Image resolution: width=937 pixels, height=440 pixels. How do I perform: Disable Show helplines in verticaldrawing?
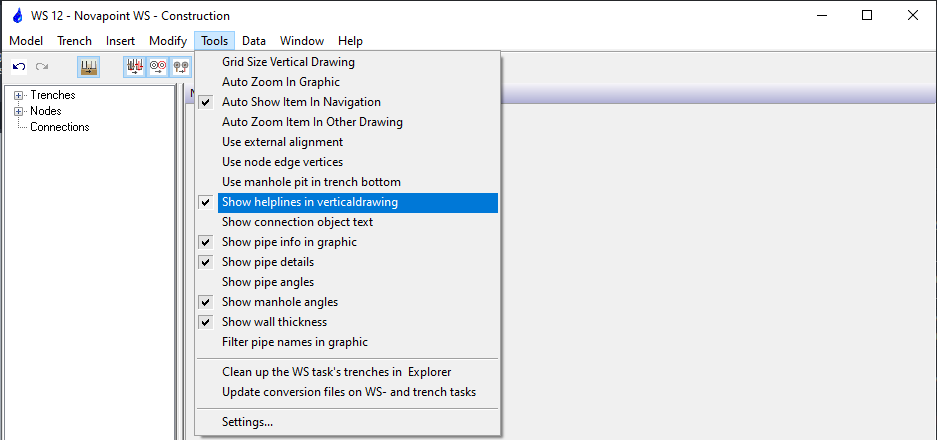[310, 202]
